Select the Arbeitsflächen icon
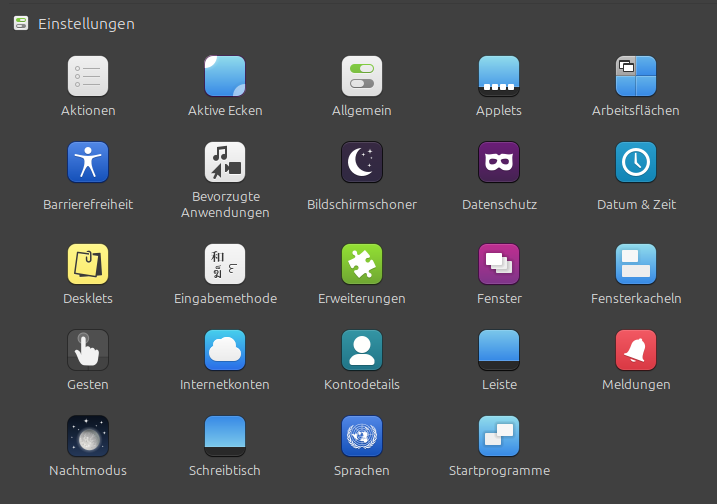This screenshot has height=504, width=717. 636,76
